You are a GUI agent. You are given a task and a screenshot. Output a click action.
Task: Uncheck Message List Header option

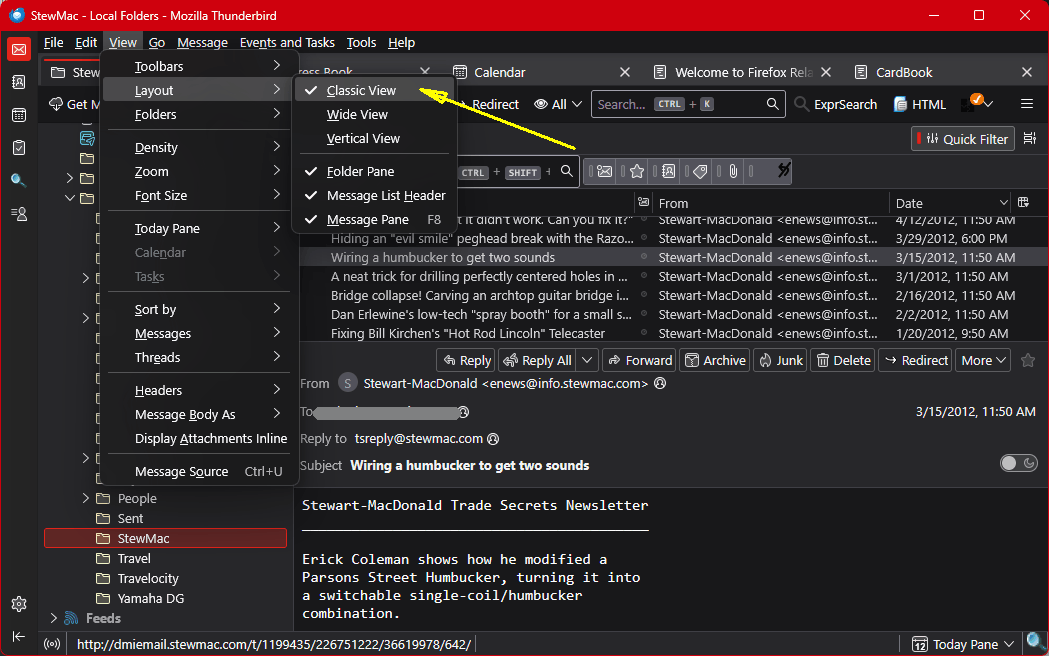click(x=385, y=196)
